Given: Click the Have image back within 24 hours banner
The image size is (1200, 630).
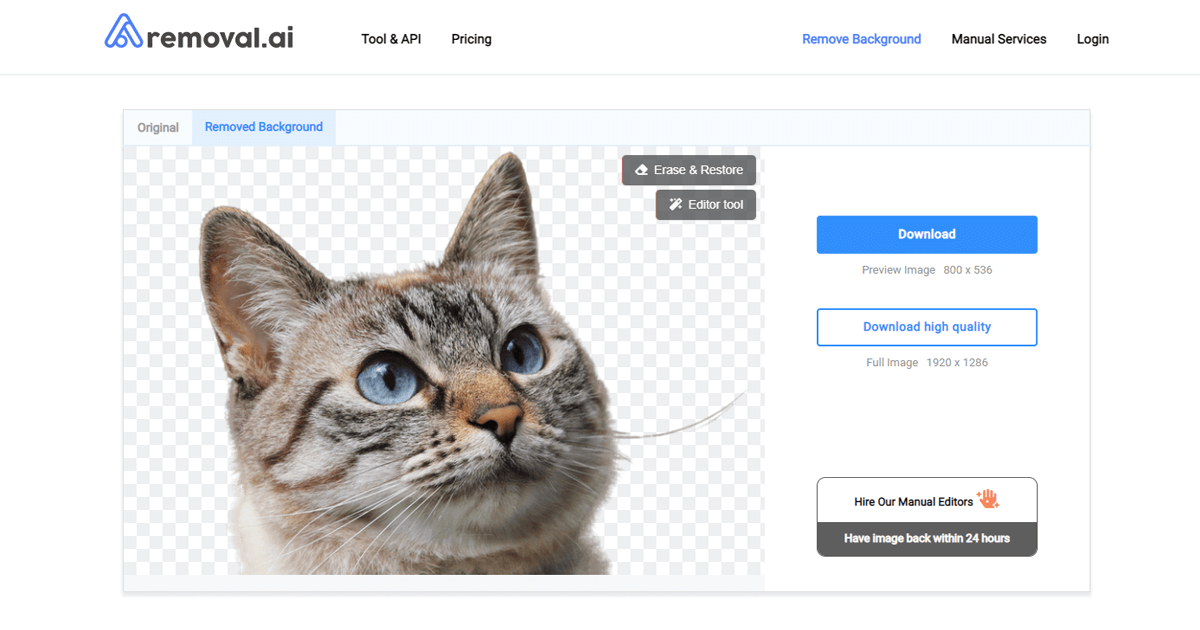Looking at the screenshot, I should tap(927, 539).
